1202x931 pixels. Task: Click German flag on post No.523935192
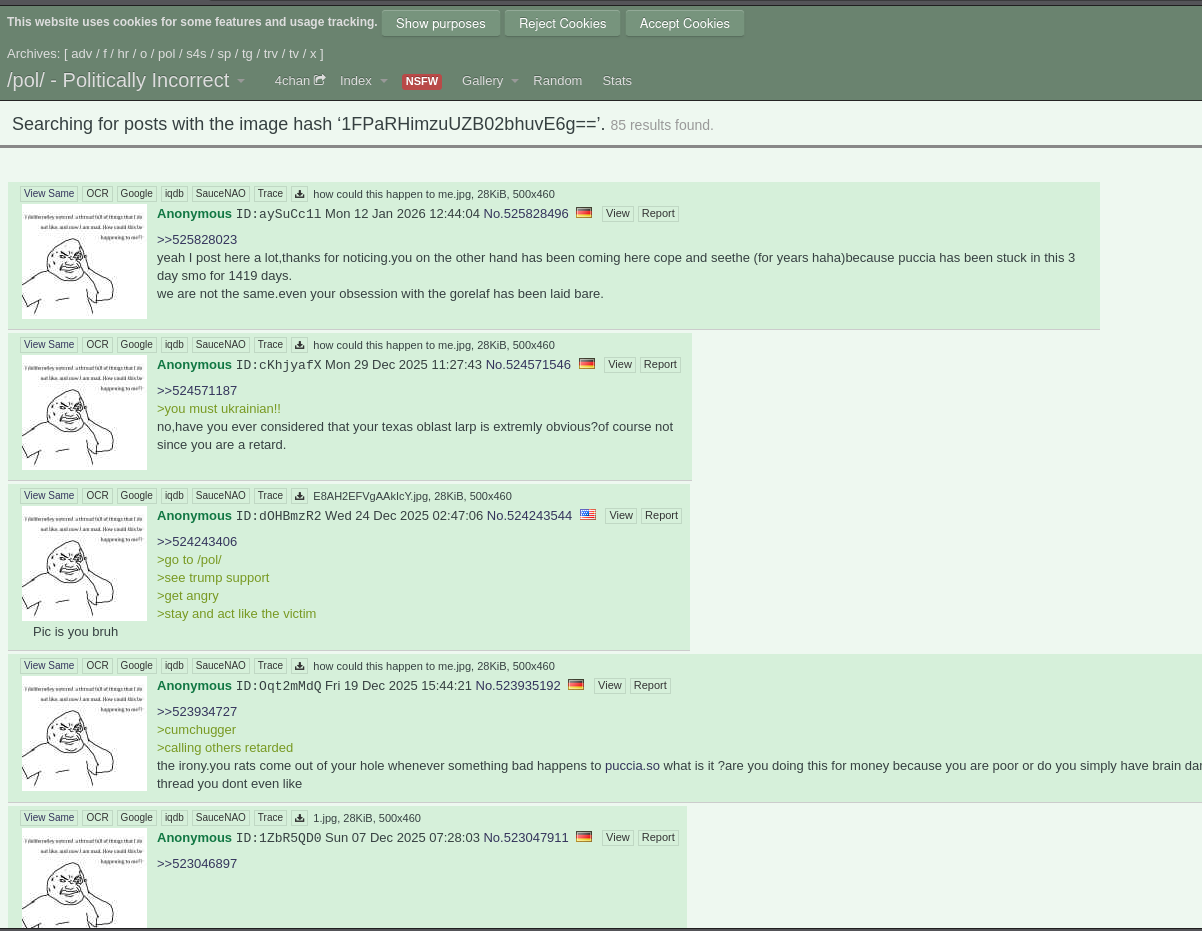[x=576, y=685]
